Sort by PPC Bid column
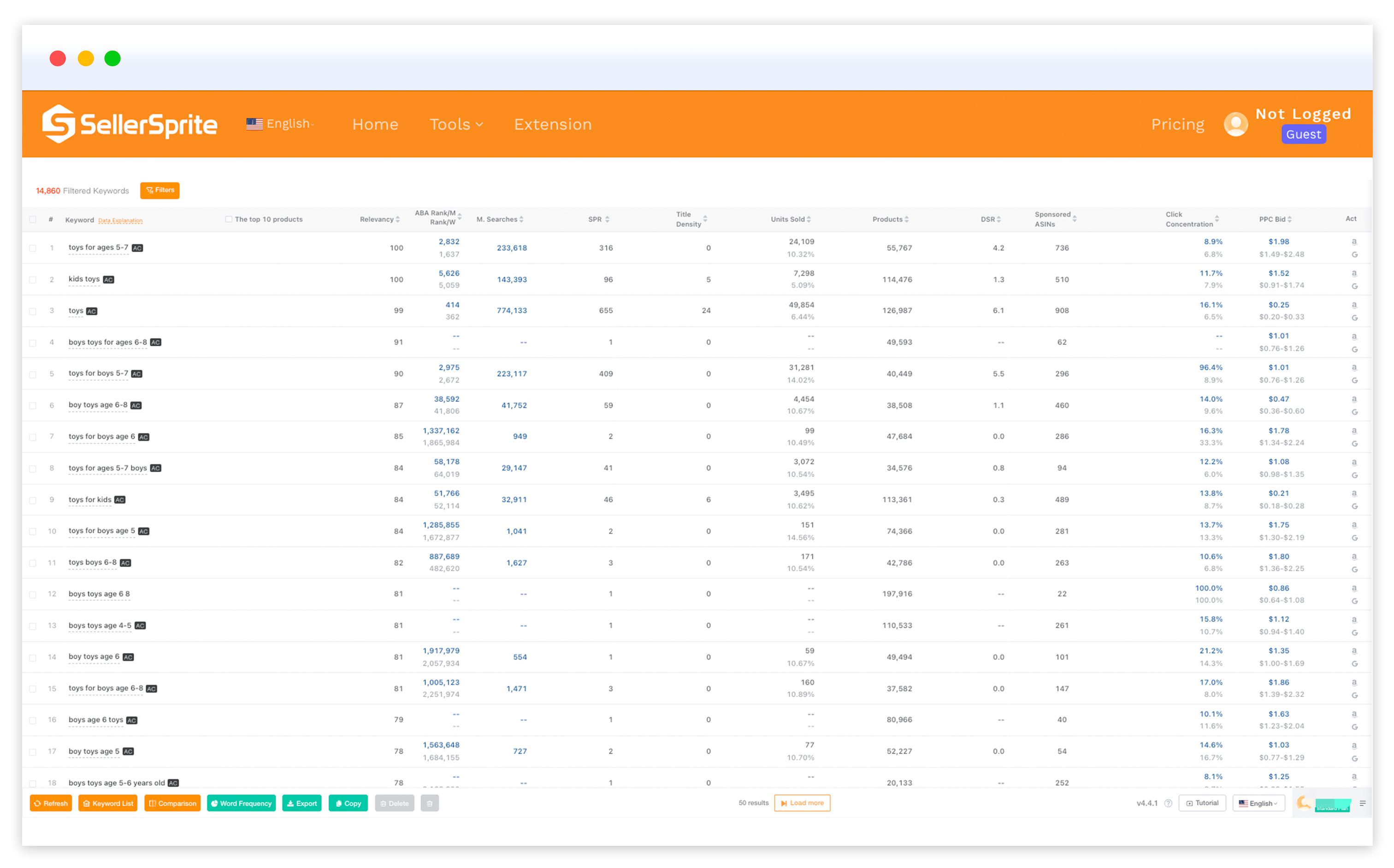Screen dimensions: 1394x868 (1275, 219)
